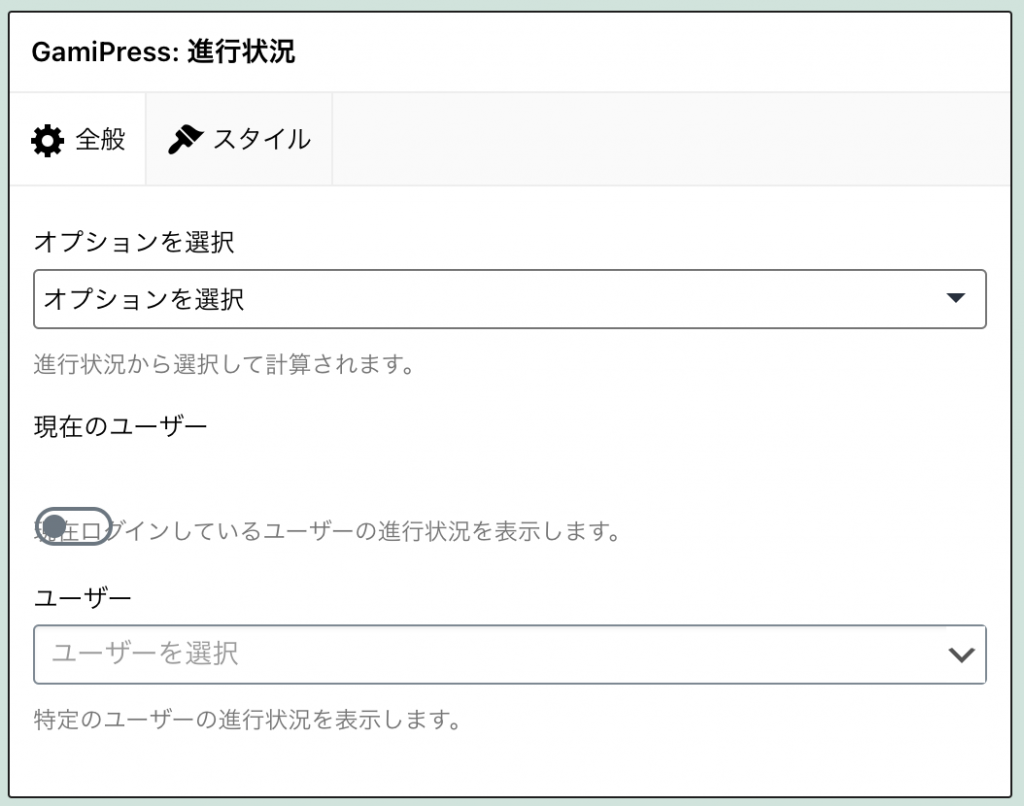This screenshot has height=806, width=1024.
Task: Click the ユーザーを選択 placeholder text
Action: [x=145, y=653]
